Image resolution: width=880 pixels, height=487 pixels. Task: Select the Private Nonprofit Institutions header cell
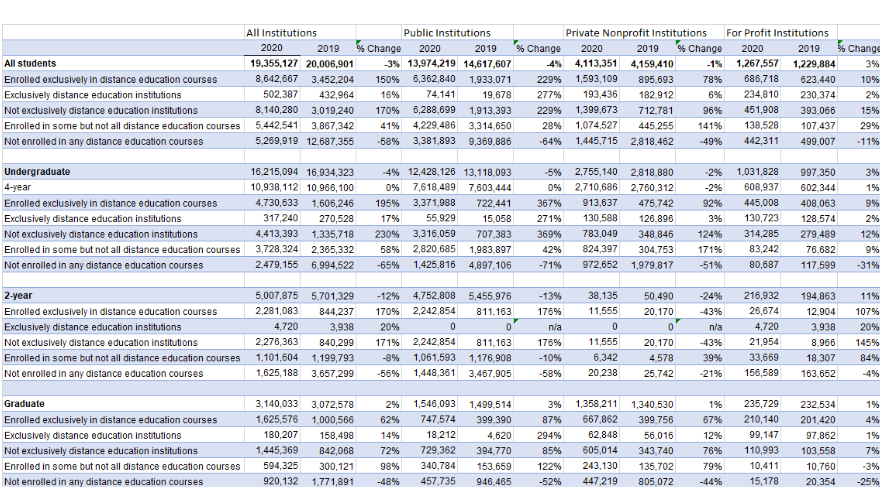(x=644, y=33)
